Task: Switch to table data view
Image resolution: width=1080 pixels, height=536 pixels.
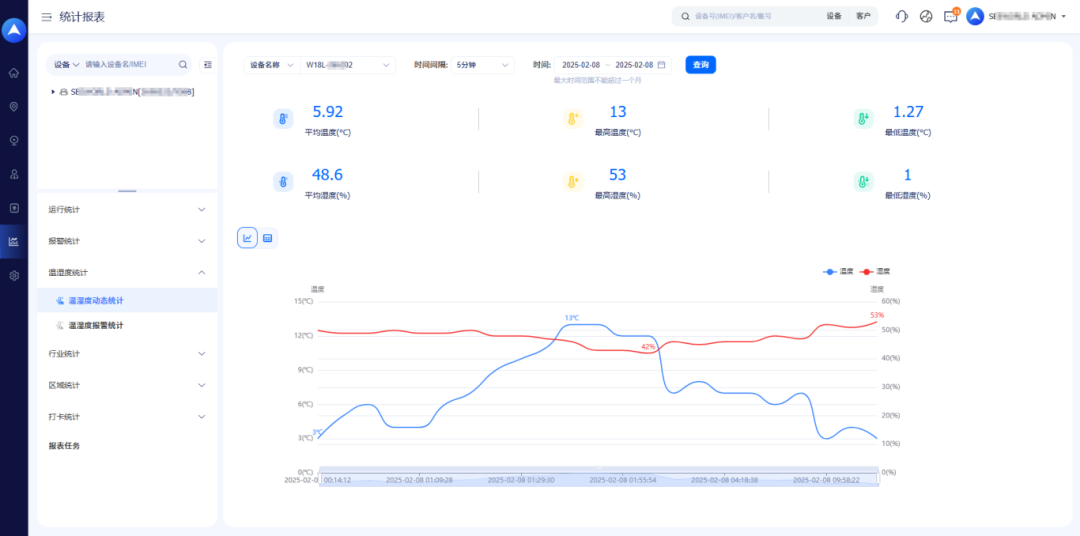Action: point(268,237)
